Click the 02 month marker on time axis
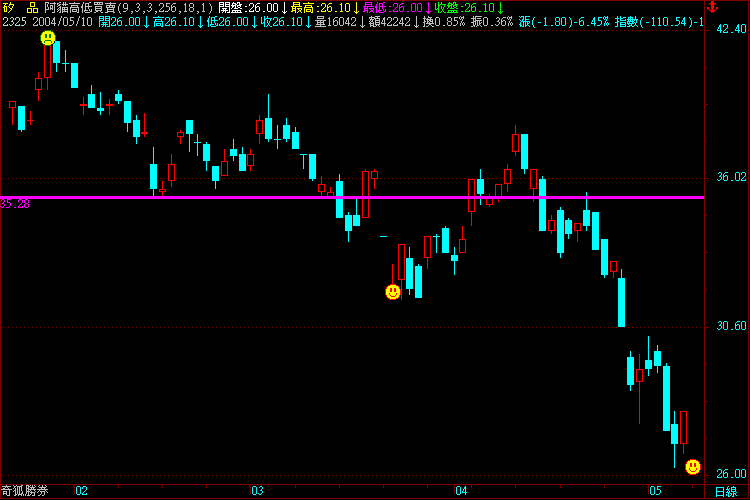Image resolution: width=750 pixels, height=500 pixels. (81, 491)
